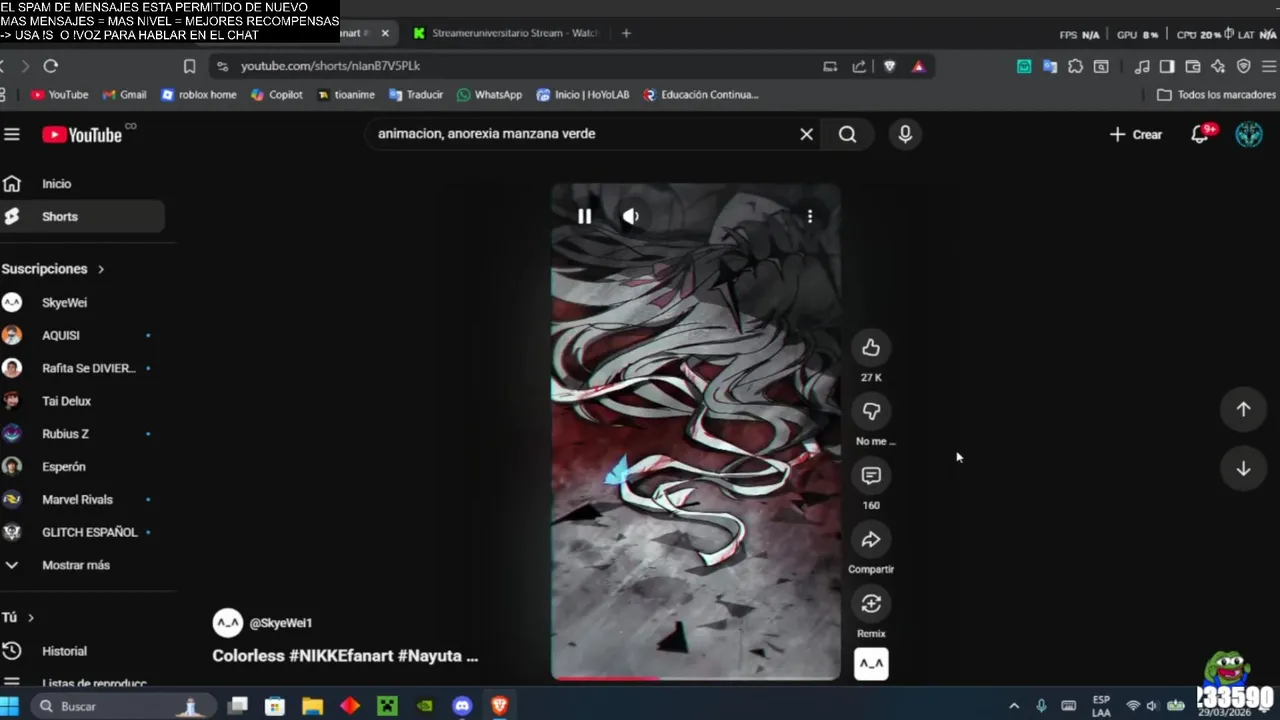The image size is (1280, 720).
Task: Open the Brave Rewards triangle icon
Action: [918, 66]
